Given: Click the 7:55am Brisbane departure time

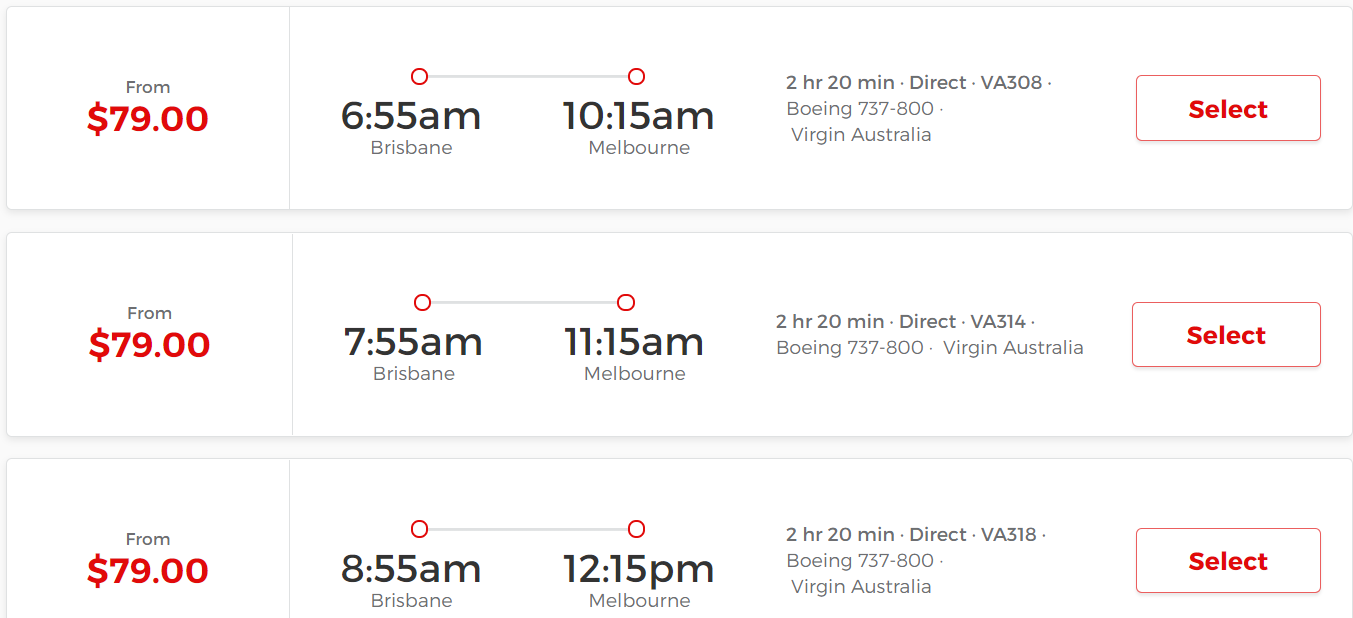Looking at the screenshot, I should pos(413,342).
